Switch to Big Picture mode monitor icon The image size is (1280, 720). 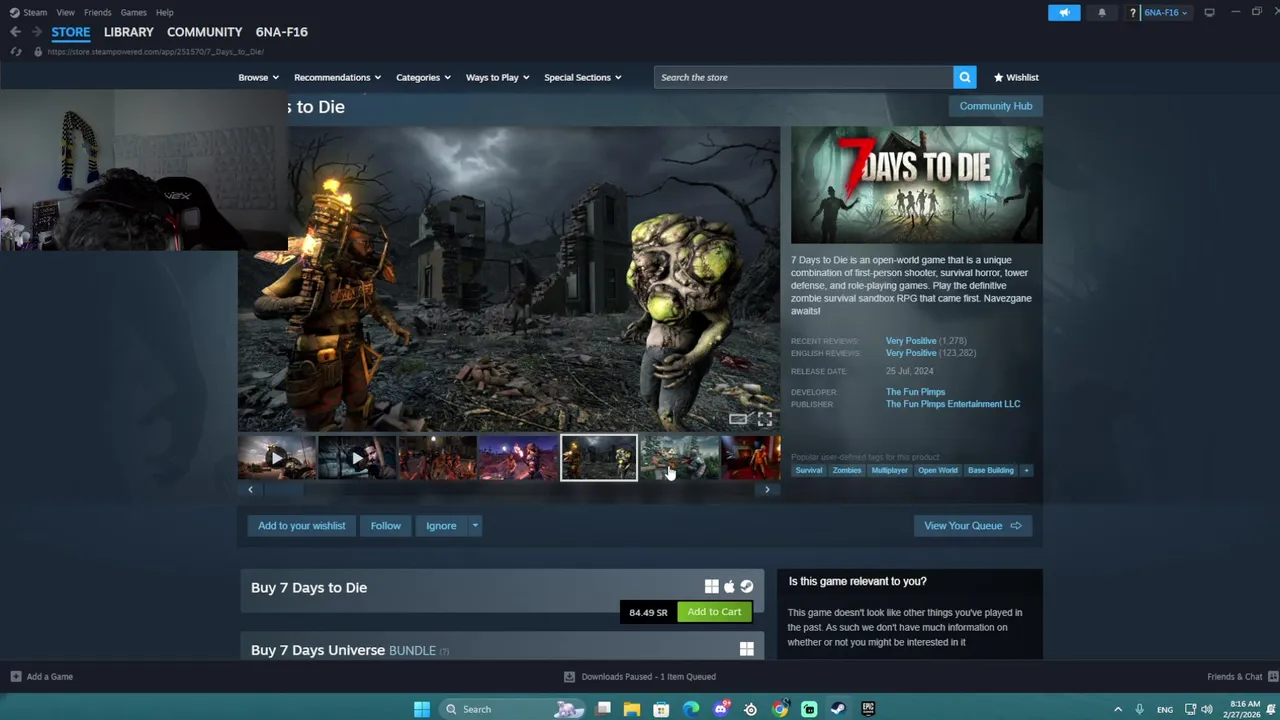coord(1209,12)
